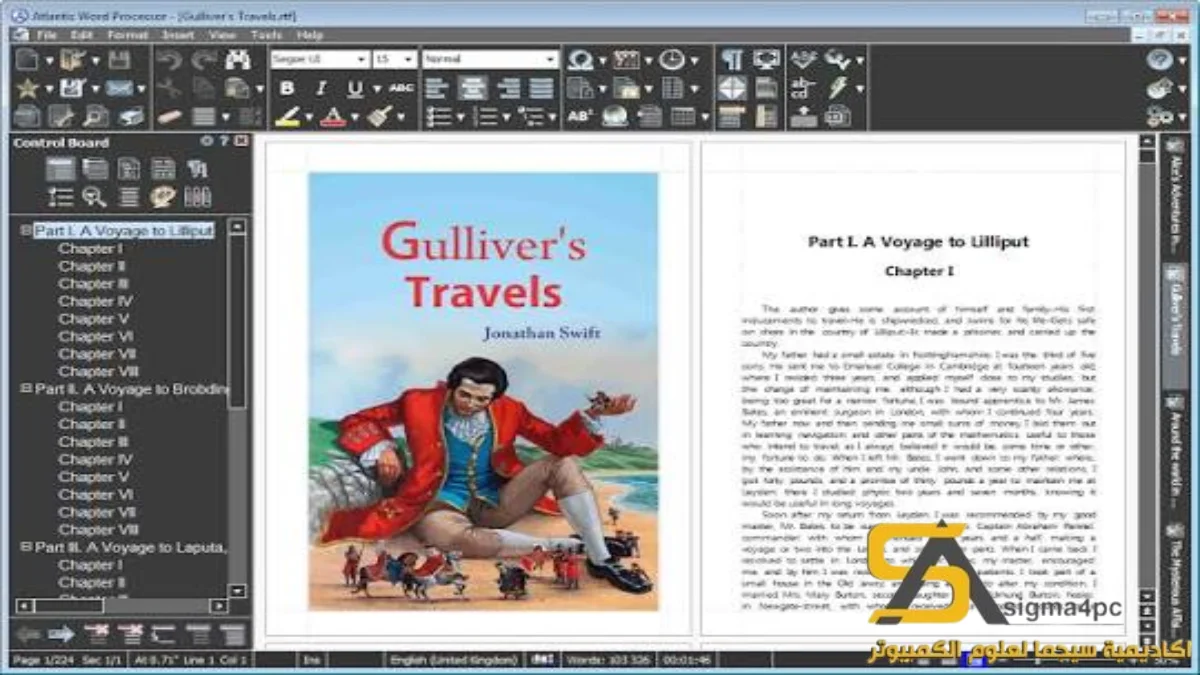Viewport: 1200px width, 675px height.
Task: Click the format painter brush icon
Action: (x=379, y=116)
